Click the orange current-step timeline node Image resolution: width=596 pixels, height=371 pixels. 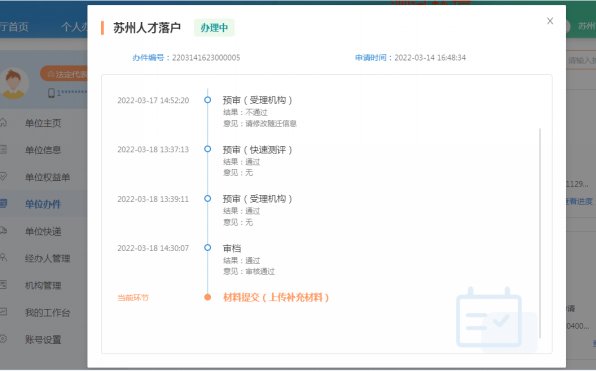[x=208, y=297]
